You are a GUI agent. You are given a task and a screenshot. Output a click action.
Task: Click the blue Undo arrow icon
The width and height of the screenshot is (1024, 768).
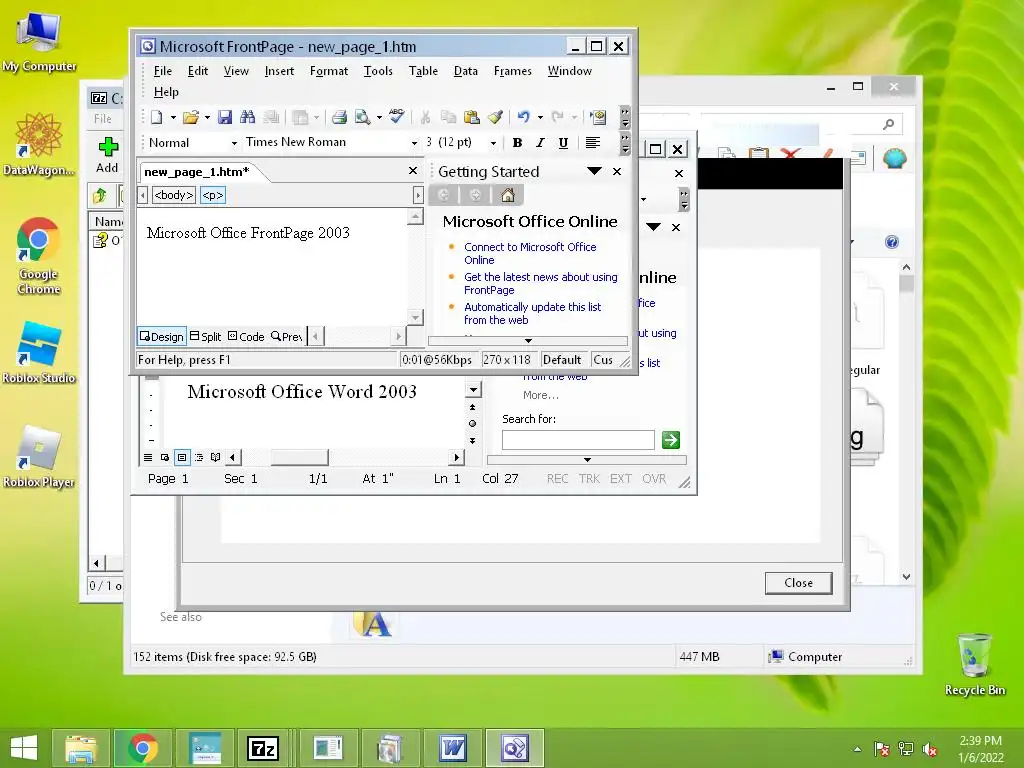pos(523,118)
